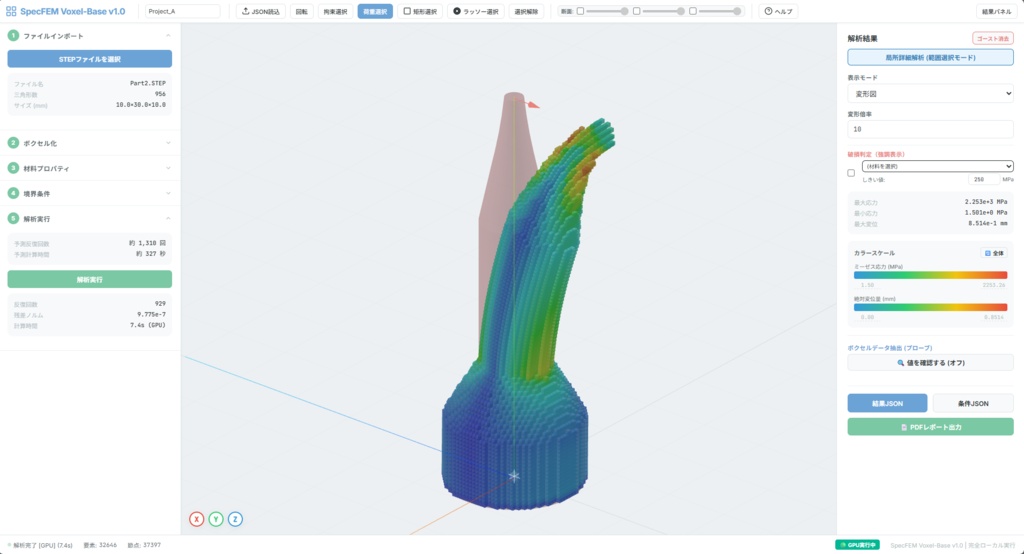Toggle the third 断面 section checkbox

[693, 11]
